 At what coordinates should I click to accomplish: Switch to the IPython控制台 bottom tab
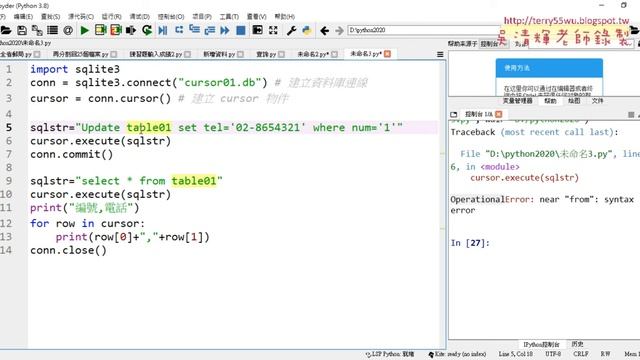click(x=541, y=344)
